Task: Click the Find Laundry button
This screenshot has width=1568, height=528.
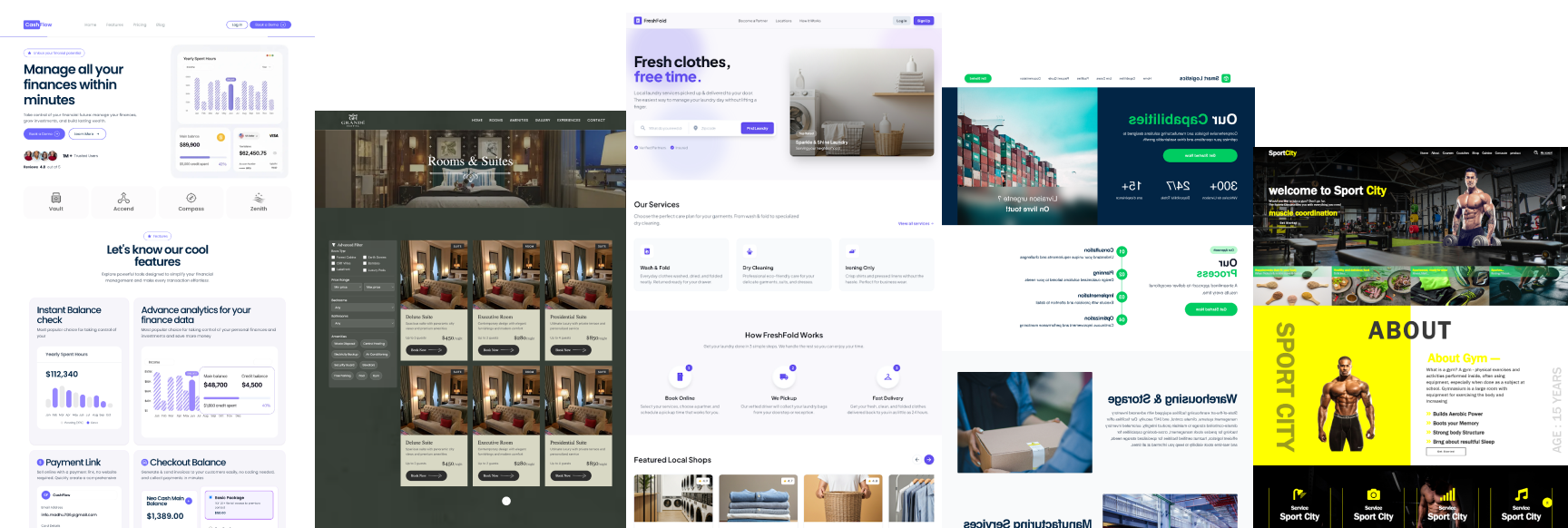Action: coord(758,128)
